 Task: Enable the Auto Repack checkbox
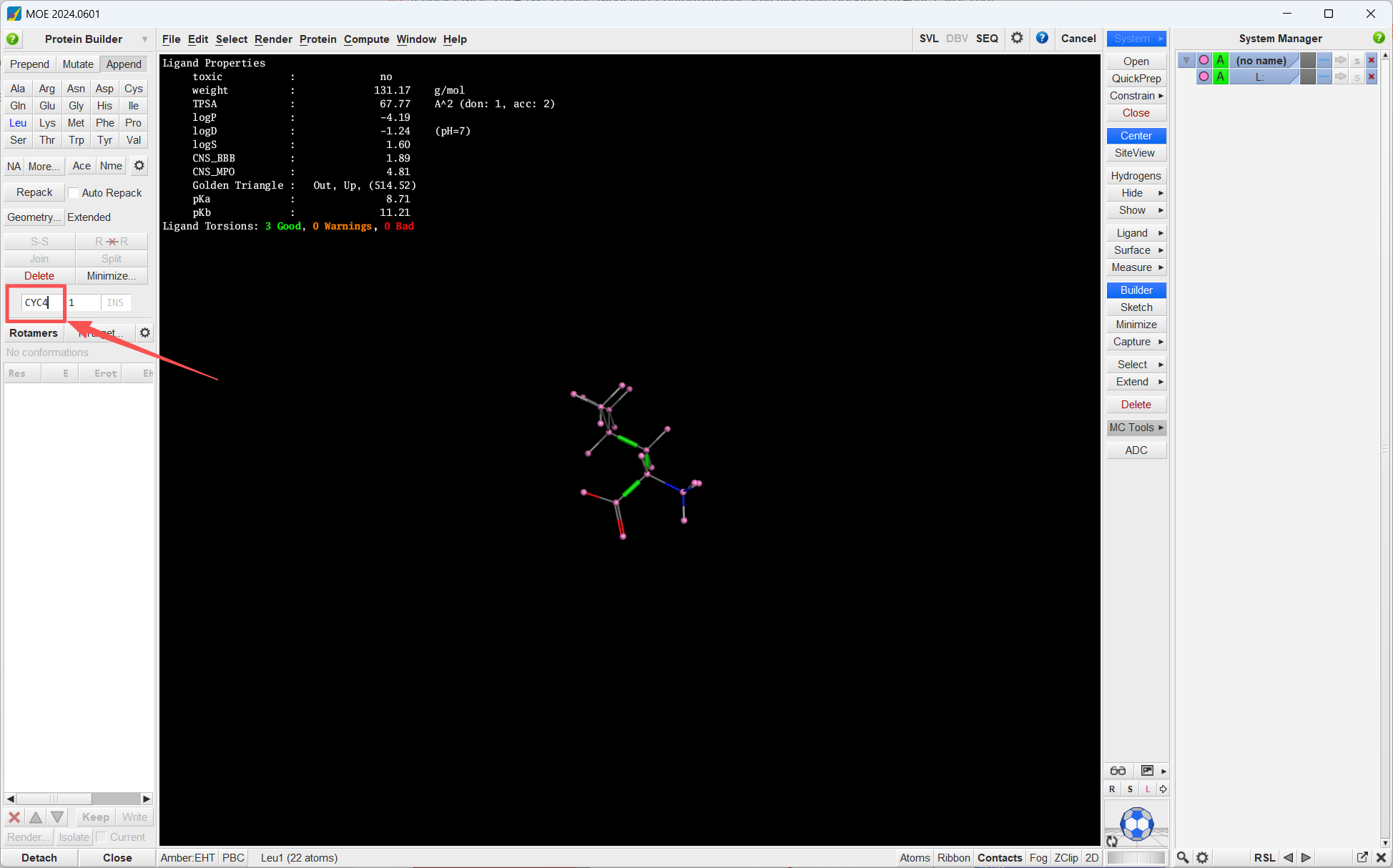coord(73,193)
